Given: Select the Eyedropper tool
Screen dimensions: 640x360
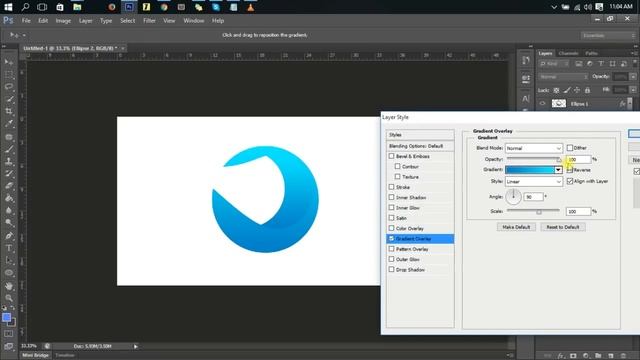Looking at the screenshot, I should click(x=9, y=124).
